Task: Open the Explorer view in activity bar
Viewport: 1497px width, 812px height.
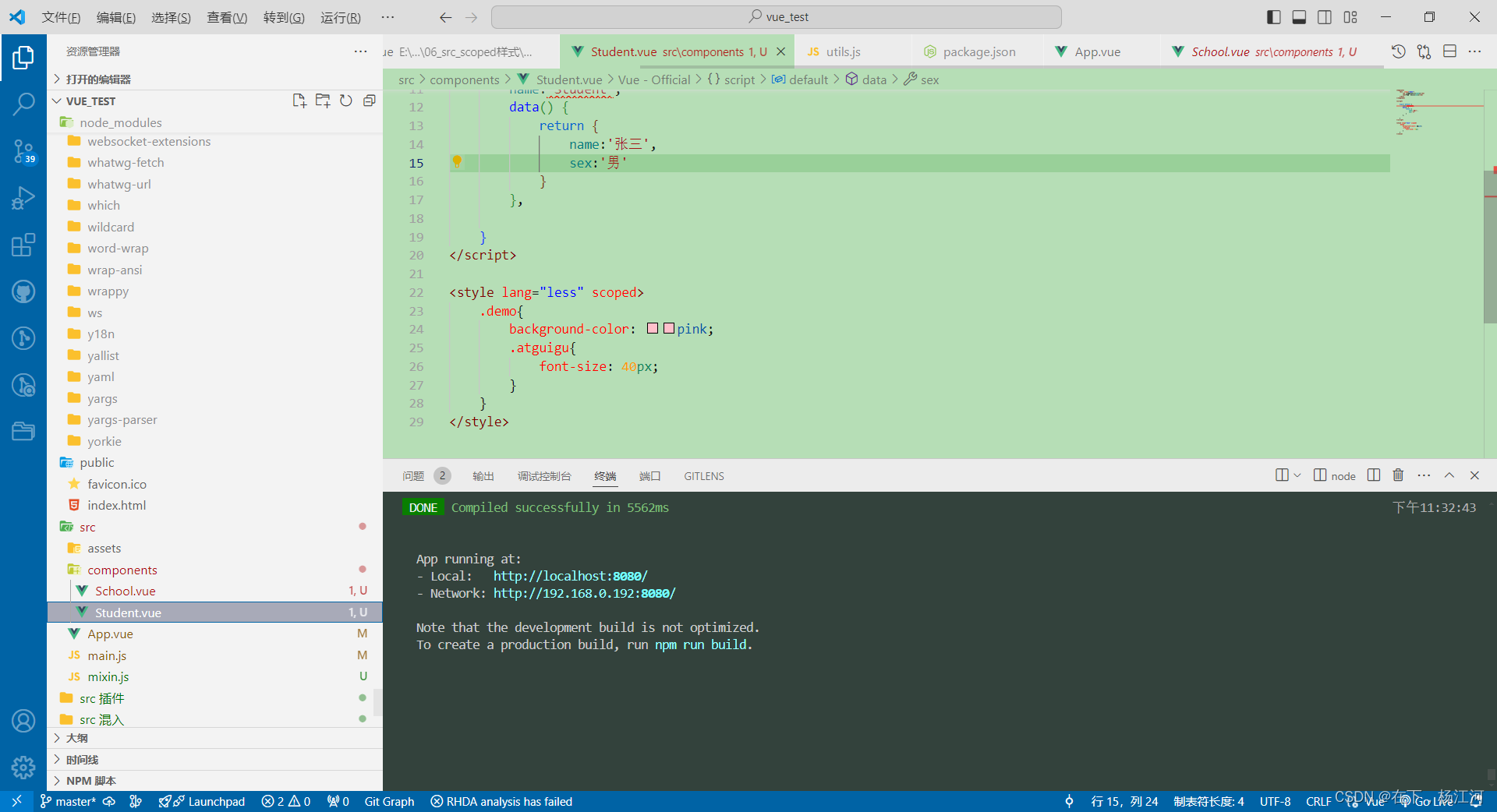Action: [x=23, y=58]
